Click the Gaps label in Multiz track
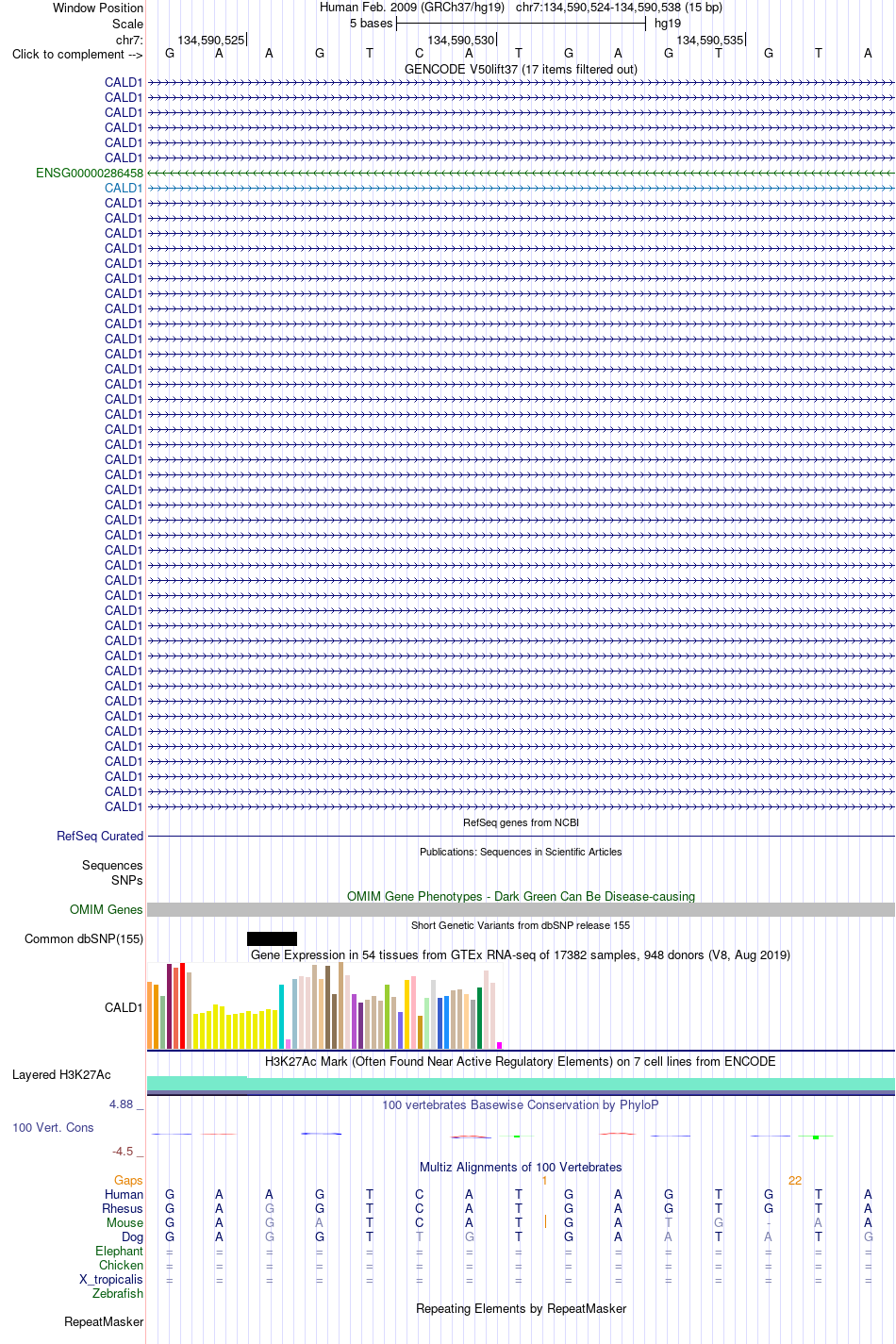This screenshot has width=896, height=1344. [x=128, y=1180]
